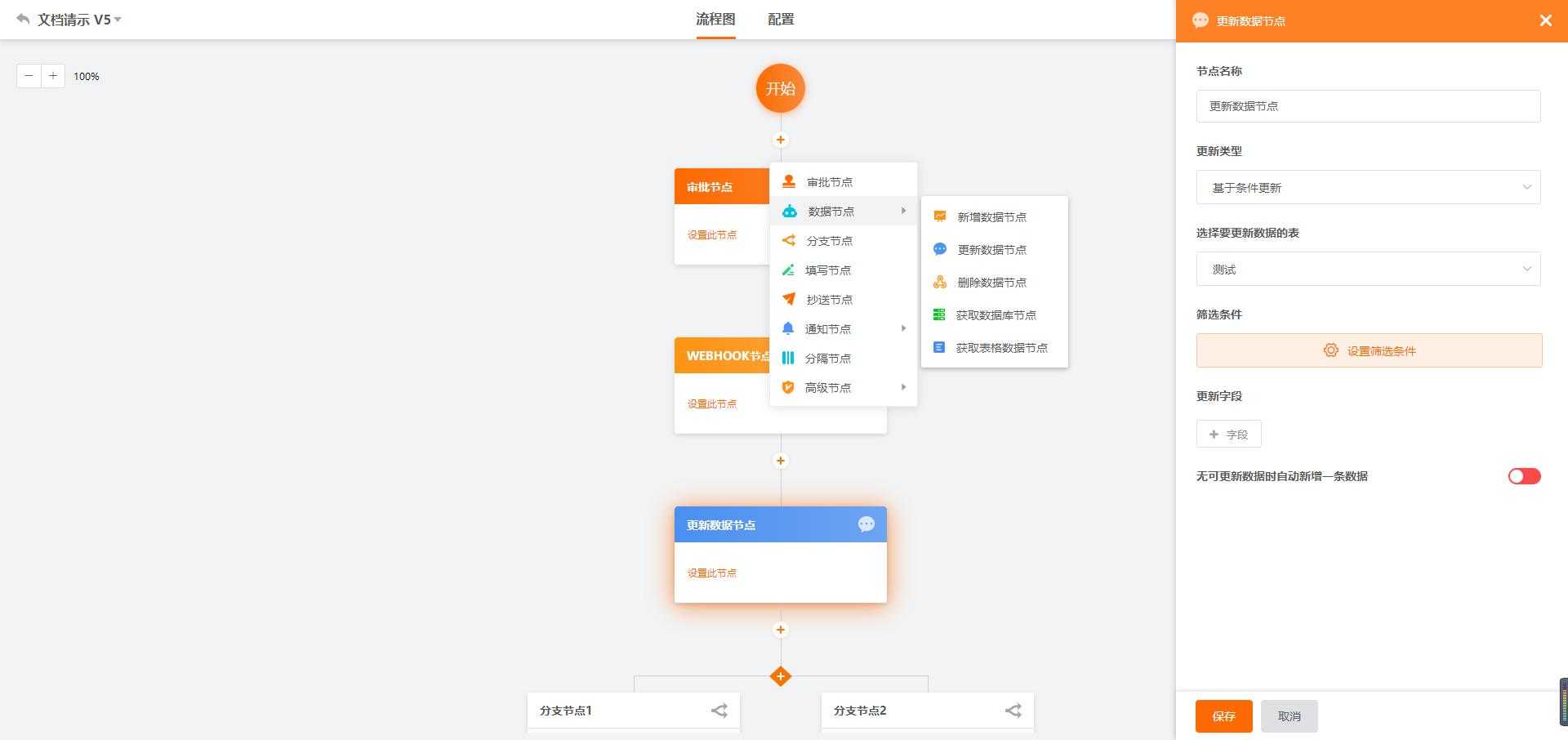This screenshot has width=1568, height=740.
Task: Click the chat bubble icon on 更新数据节点 card
Action: tap(866, 524)
